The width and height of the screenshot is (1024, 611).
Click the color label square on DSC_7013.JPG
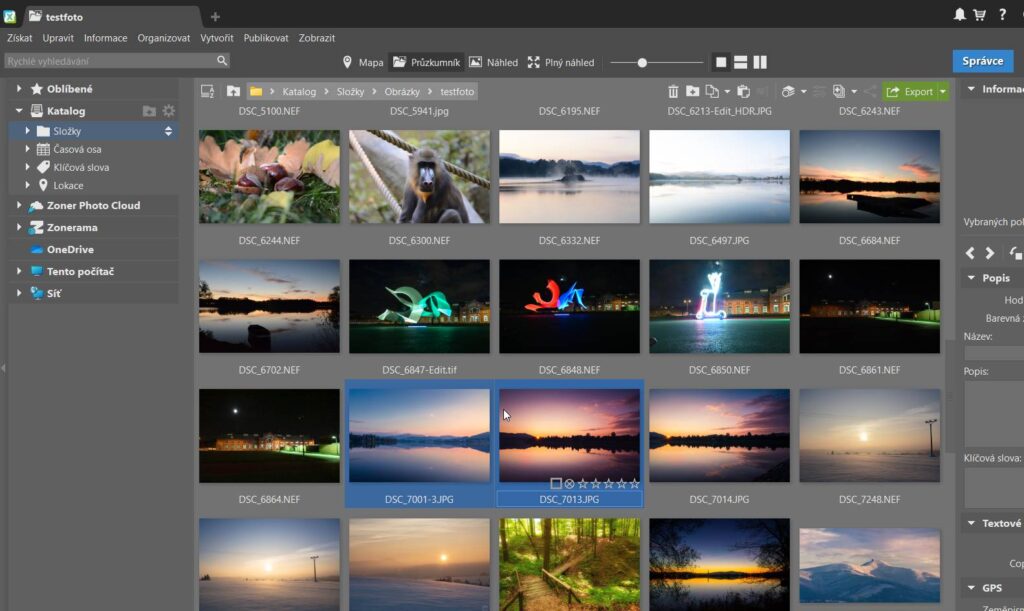tap(556, 484)
